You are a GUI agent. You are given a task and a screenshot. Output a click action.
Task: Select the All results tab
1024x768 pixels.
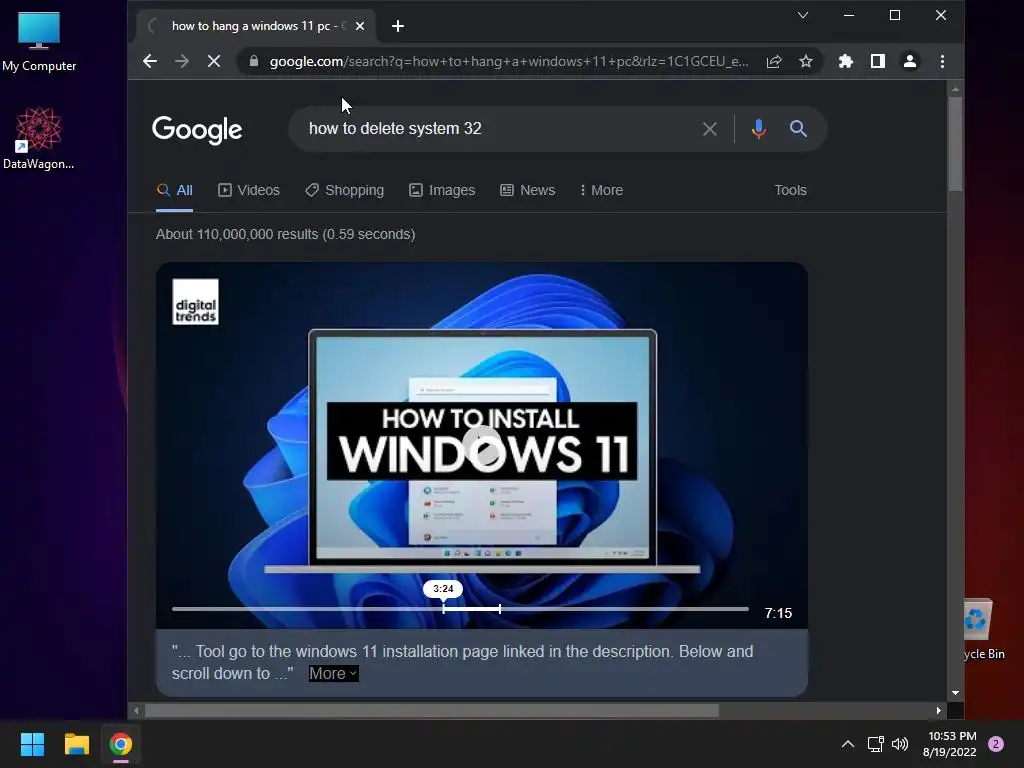(x=174, y=190)
